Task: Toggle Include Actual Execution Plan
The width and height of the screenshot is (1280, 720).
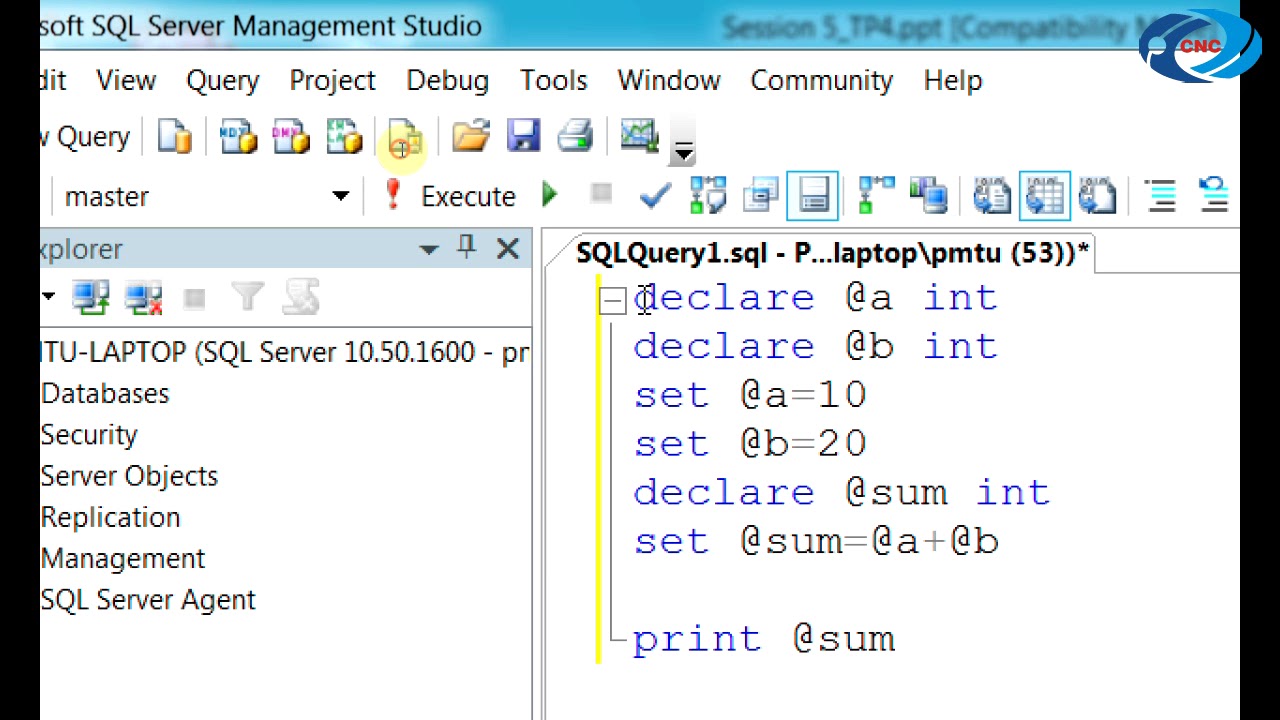Action: pos(877,196)
